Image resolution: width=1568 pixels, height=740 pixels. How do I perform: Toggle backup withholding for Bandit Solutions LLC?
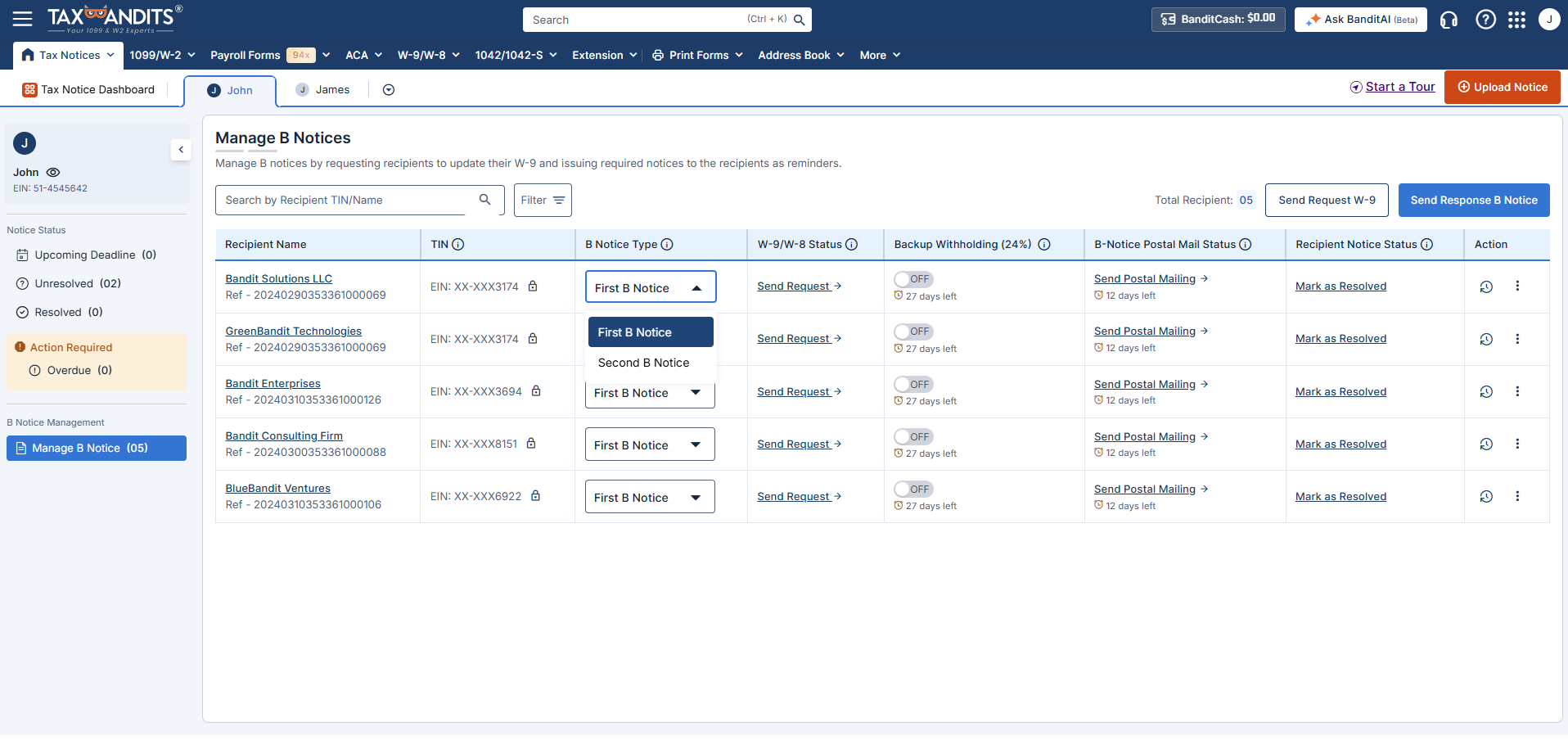pyautogui.click(x=912, y=279)
